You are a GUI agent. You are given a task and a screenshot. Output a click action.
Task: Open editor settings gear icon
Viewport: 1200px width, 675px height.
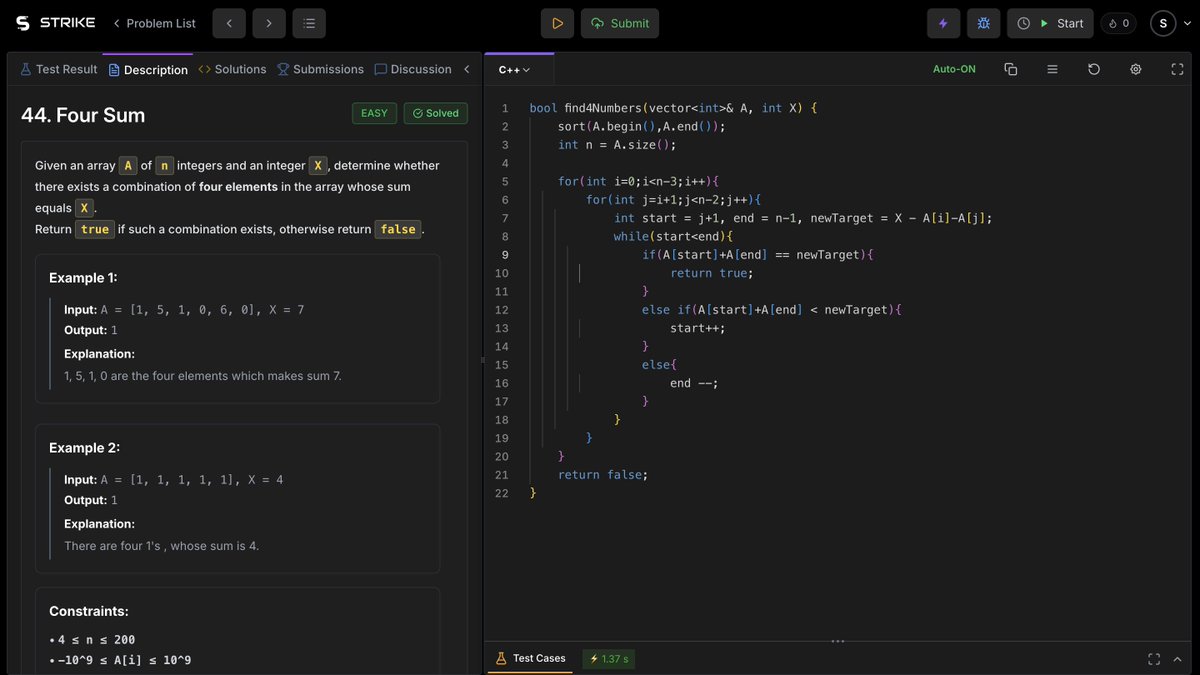click(1136, 69)
